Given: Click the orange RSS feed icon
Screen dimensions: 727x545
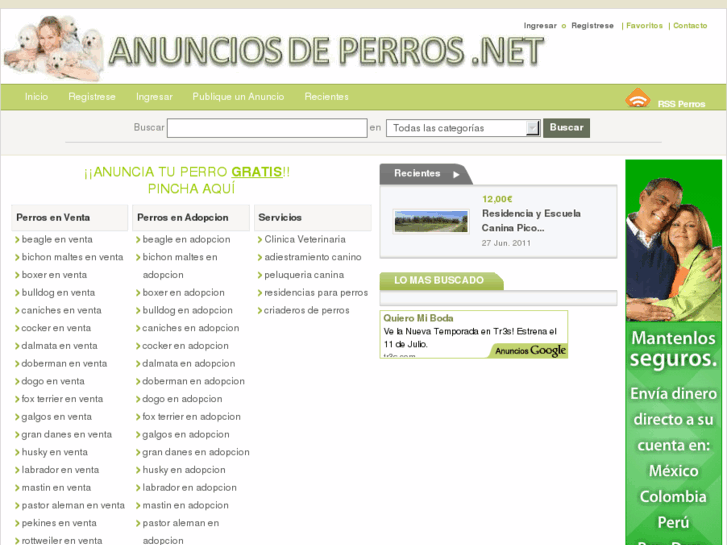Looking at the screenshot, I should 638,97.
